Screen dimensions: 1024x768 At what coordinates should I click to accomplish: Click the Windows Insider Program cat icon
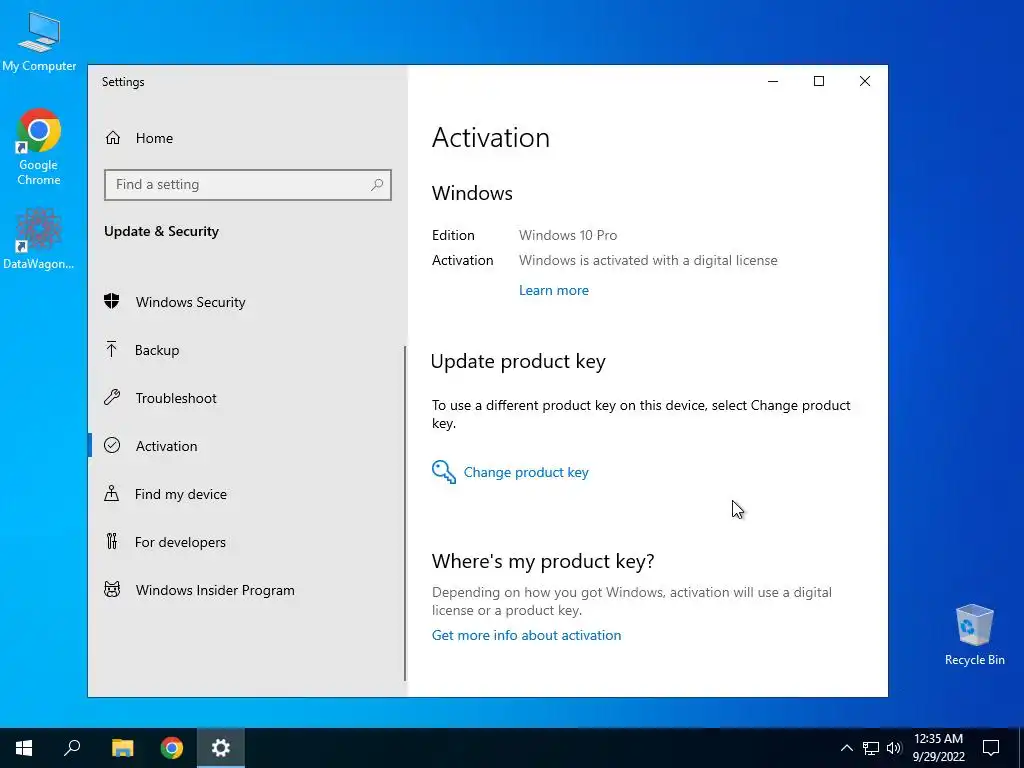112,590
